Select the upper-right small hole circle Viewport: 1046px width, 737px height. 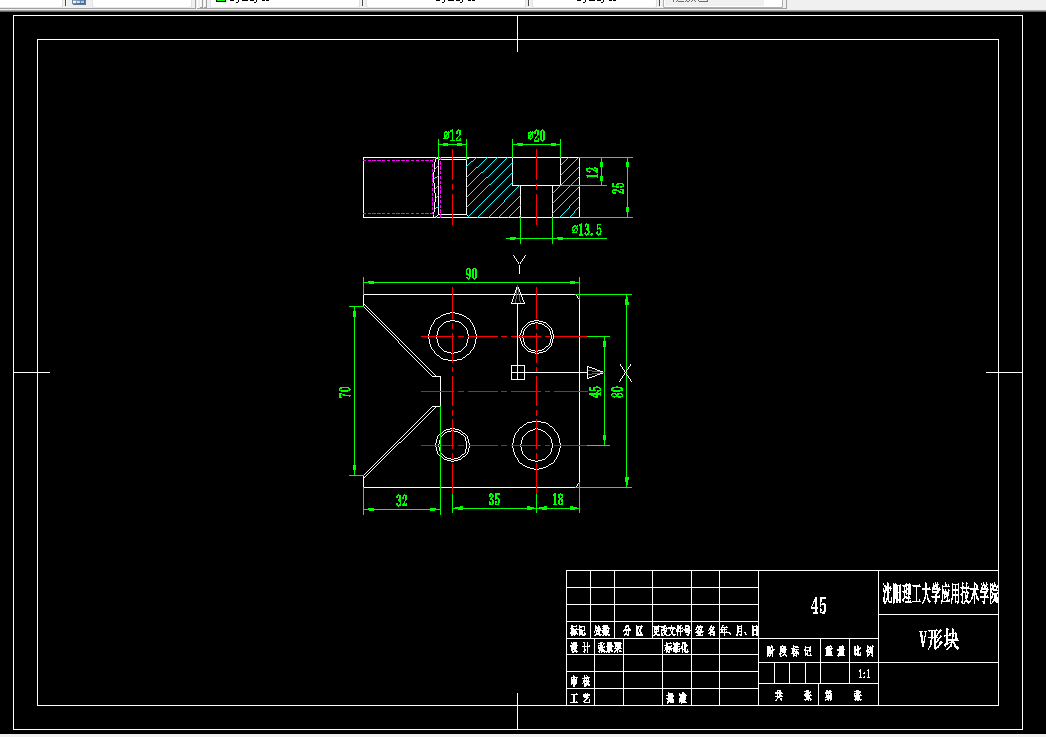(x=536, y=336)
